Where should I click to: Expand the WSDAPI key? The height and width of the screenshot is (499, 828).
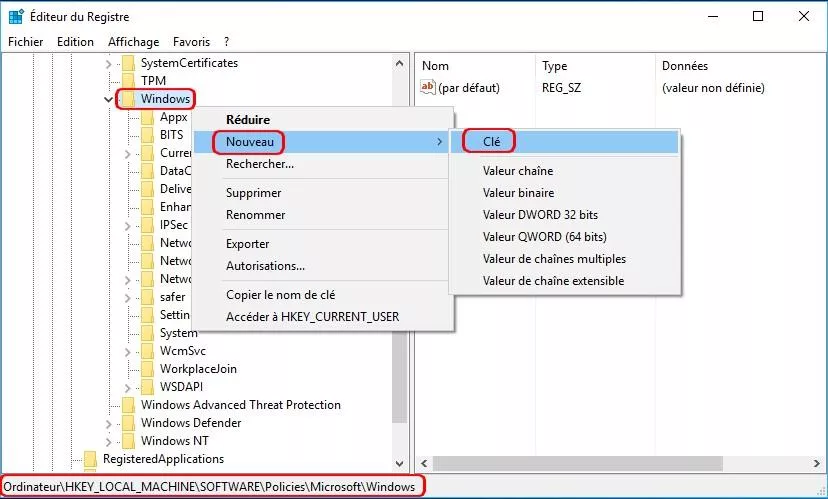coord(128,388)
